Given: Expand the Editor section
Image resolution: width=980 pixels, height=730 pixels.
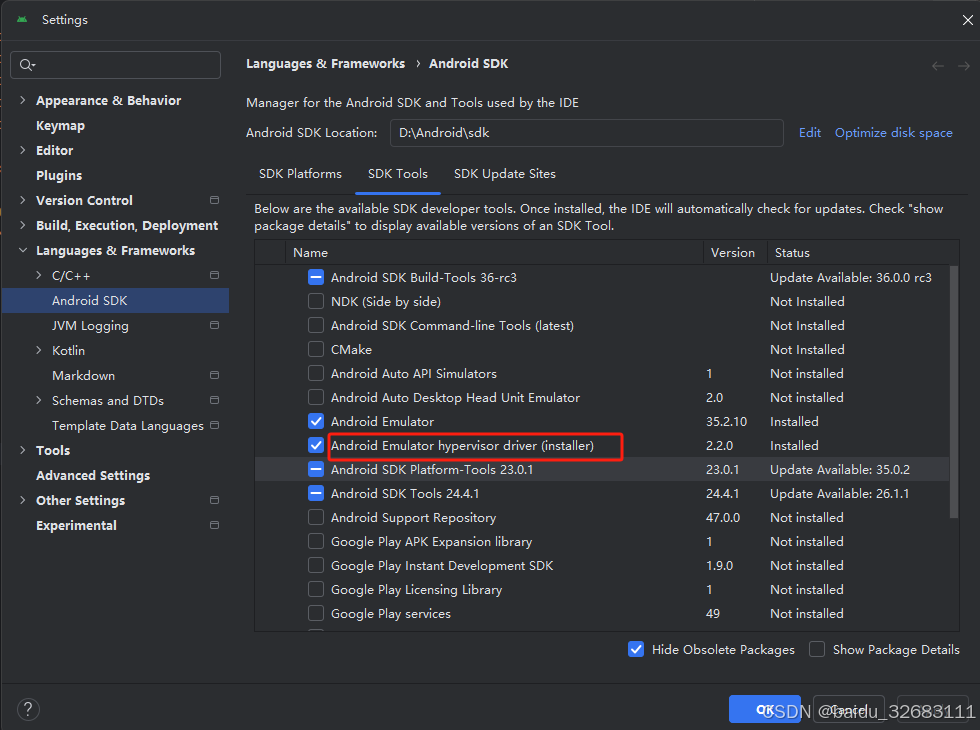Looking at the screenshot, I should [22, 150].
